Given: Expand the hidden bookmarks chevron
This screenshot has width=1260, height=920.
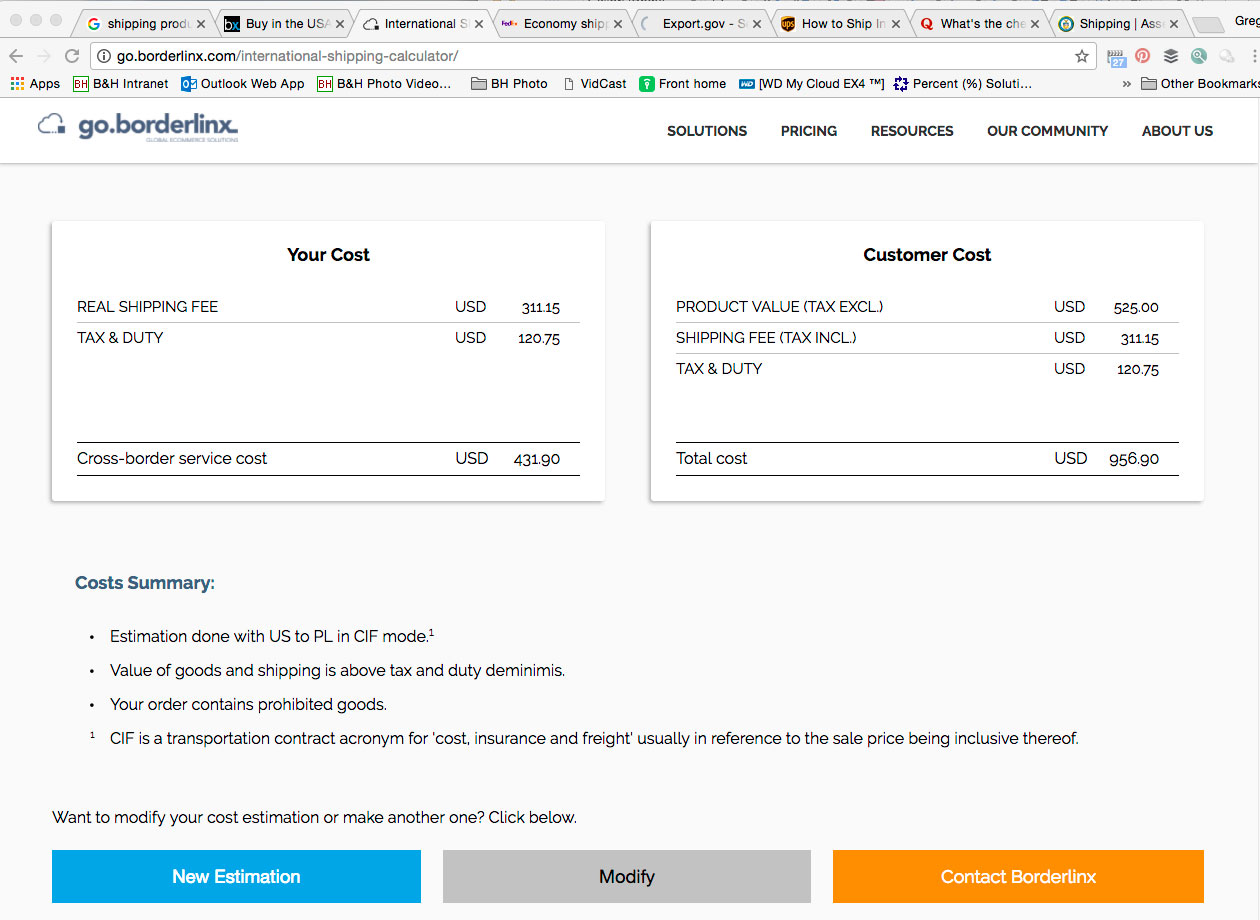Looking at the screenshot, I should [1127, 84].
